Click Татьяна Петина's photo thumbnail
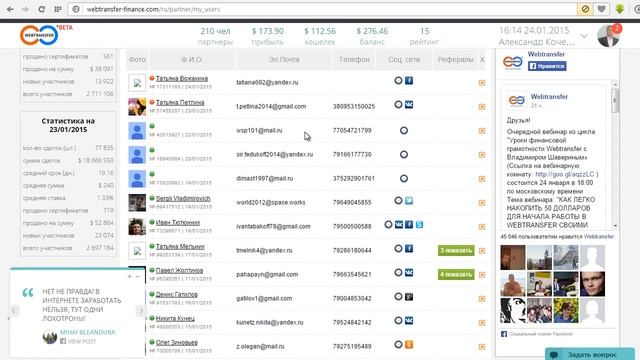 pyautogui.click(x=137, y=107)
